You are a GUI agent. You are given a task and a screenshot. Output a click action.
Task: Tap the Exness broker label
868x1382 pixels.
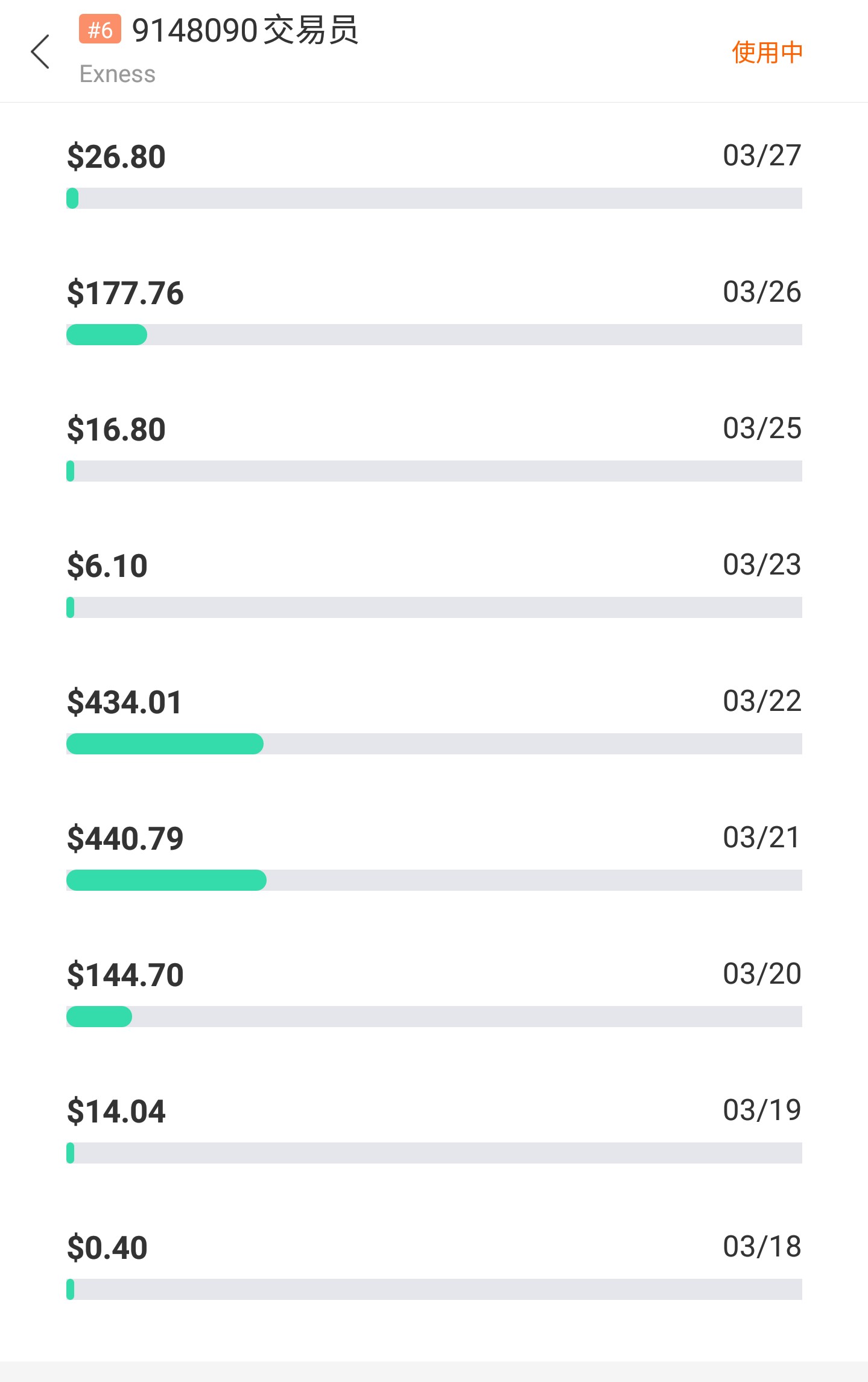(x=118, y=74)
